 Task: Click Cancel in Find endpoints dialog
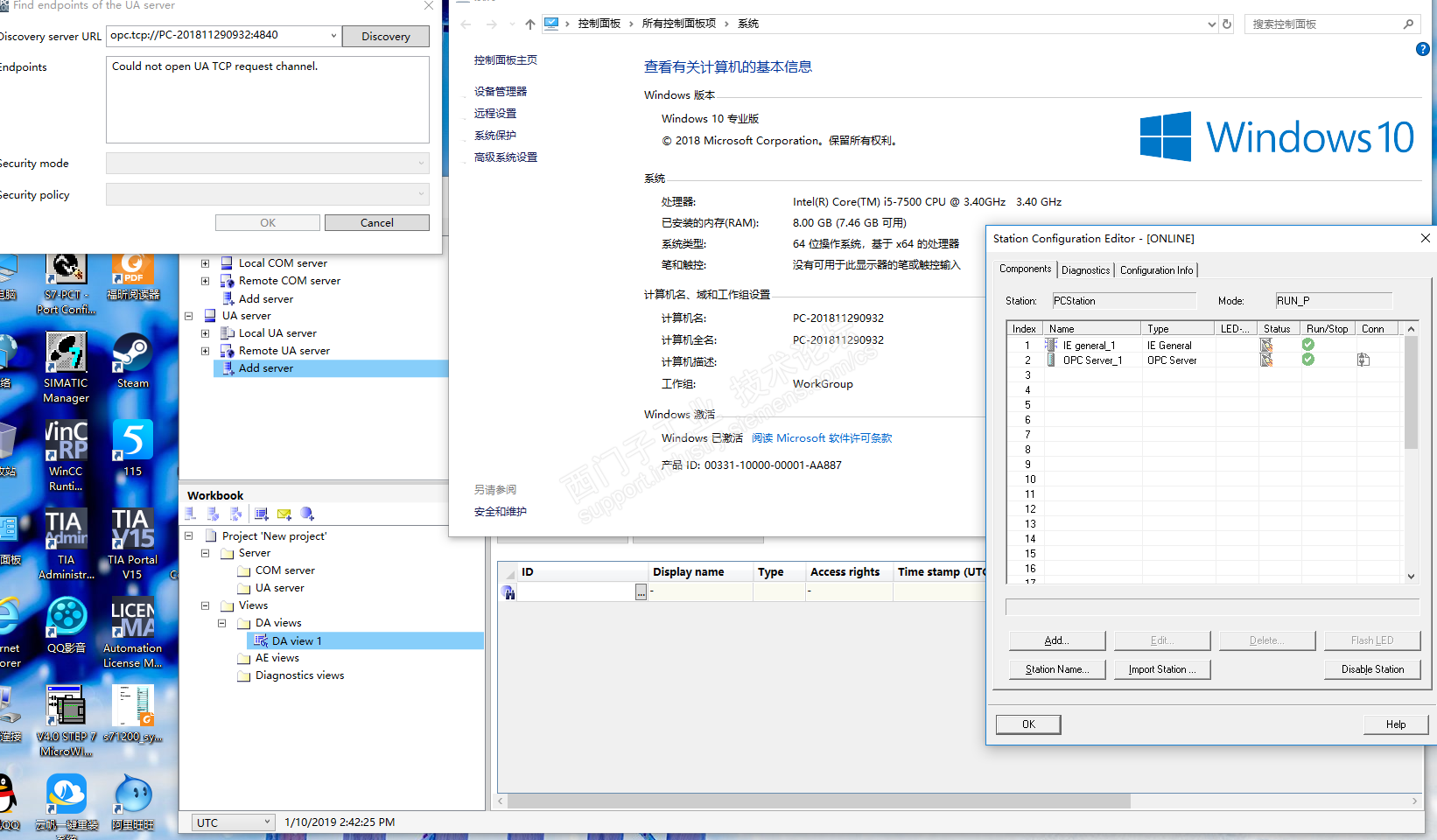[377, 223]
